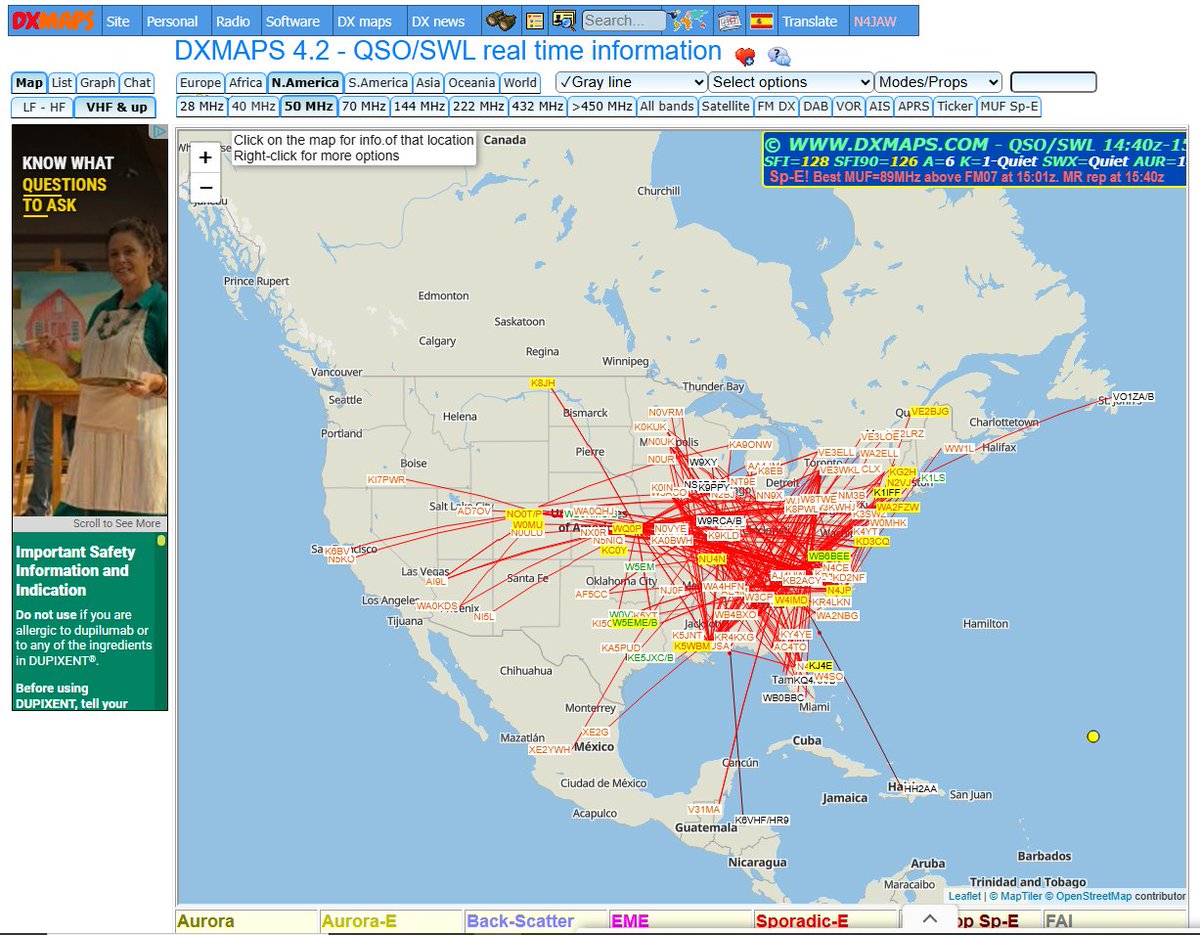This screenshot has width=1200, height=935.
Task: Switch to Chat view
Action: [x=137, y=83]
